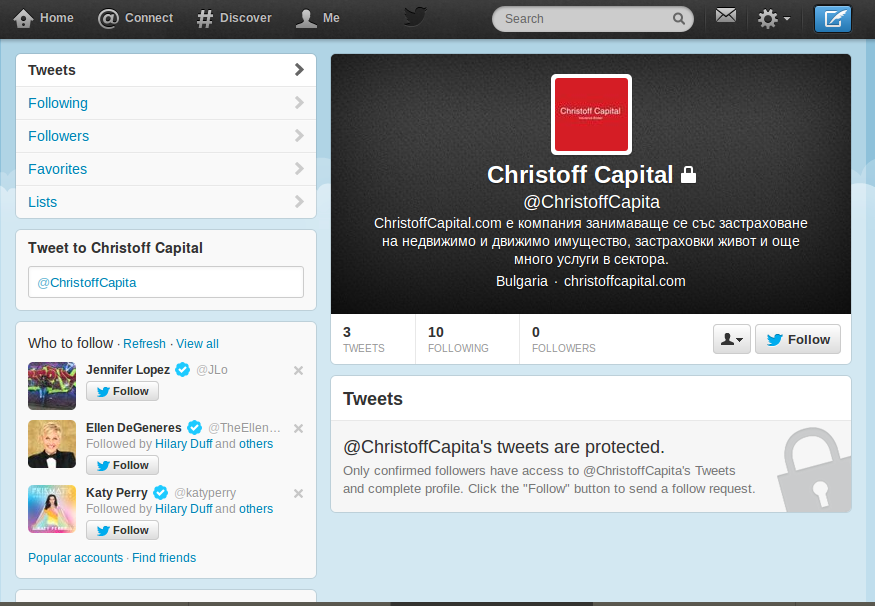Open the Lists section
This screenshot has width=875, height=606.
(x=166, y=202)
